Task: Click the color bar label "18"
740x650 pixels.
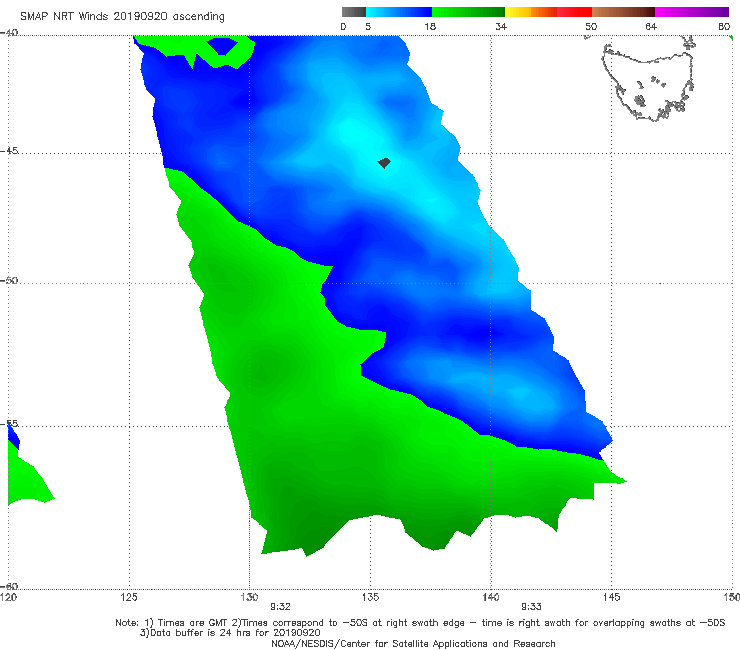Action: 430,27
